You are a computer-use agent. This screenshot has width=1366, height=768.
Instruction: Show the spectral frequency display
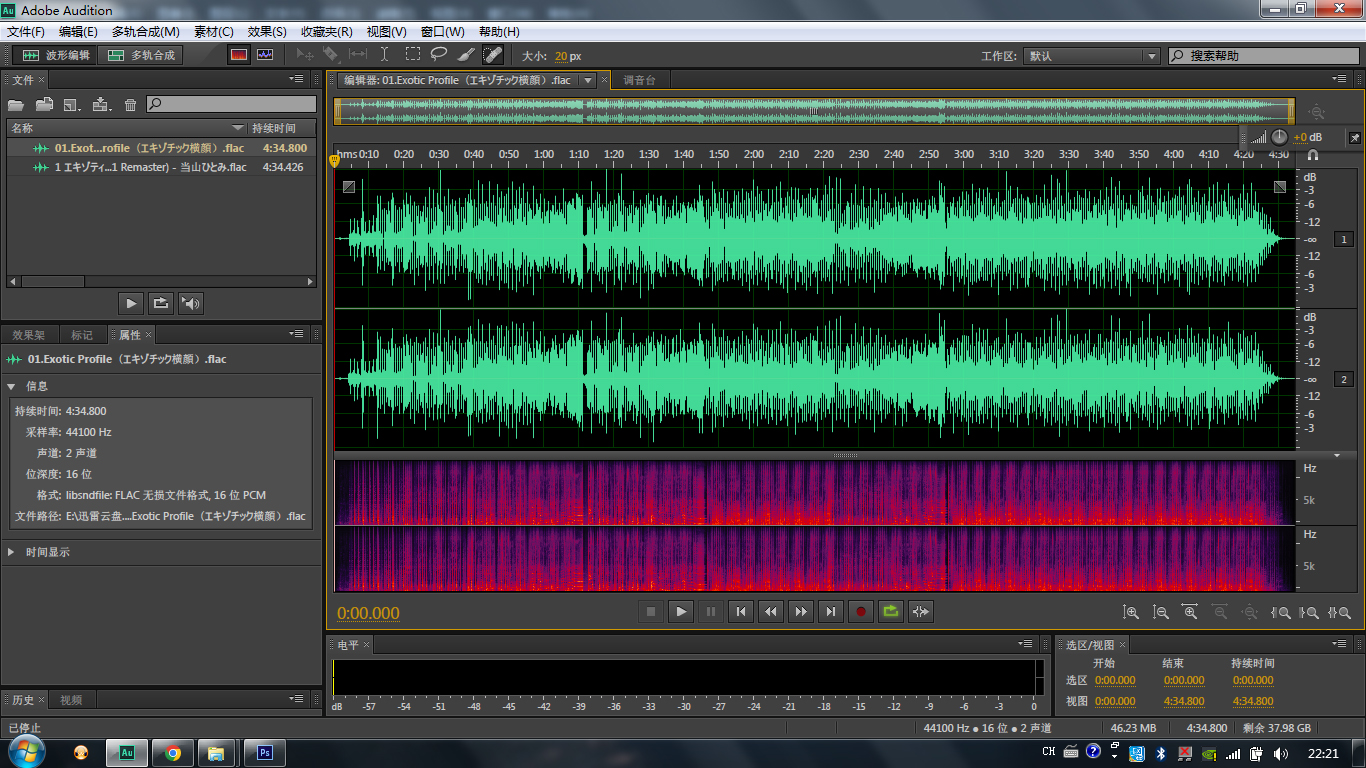[239, 55]
